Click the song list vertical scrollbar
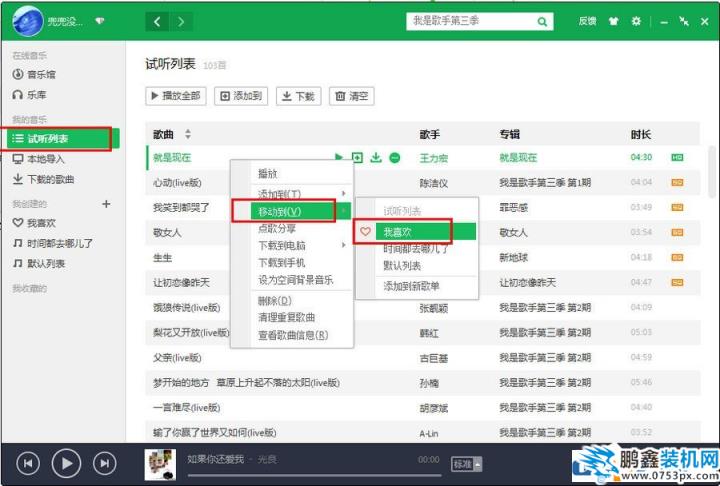 712,172
